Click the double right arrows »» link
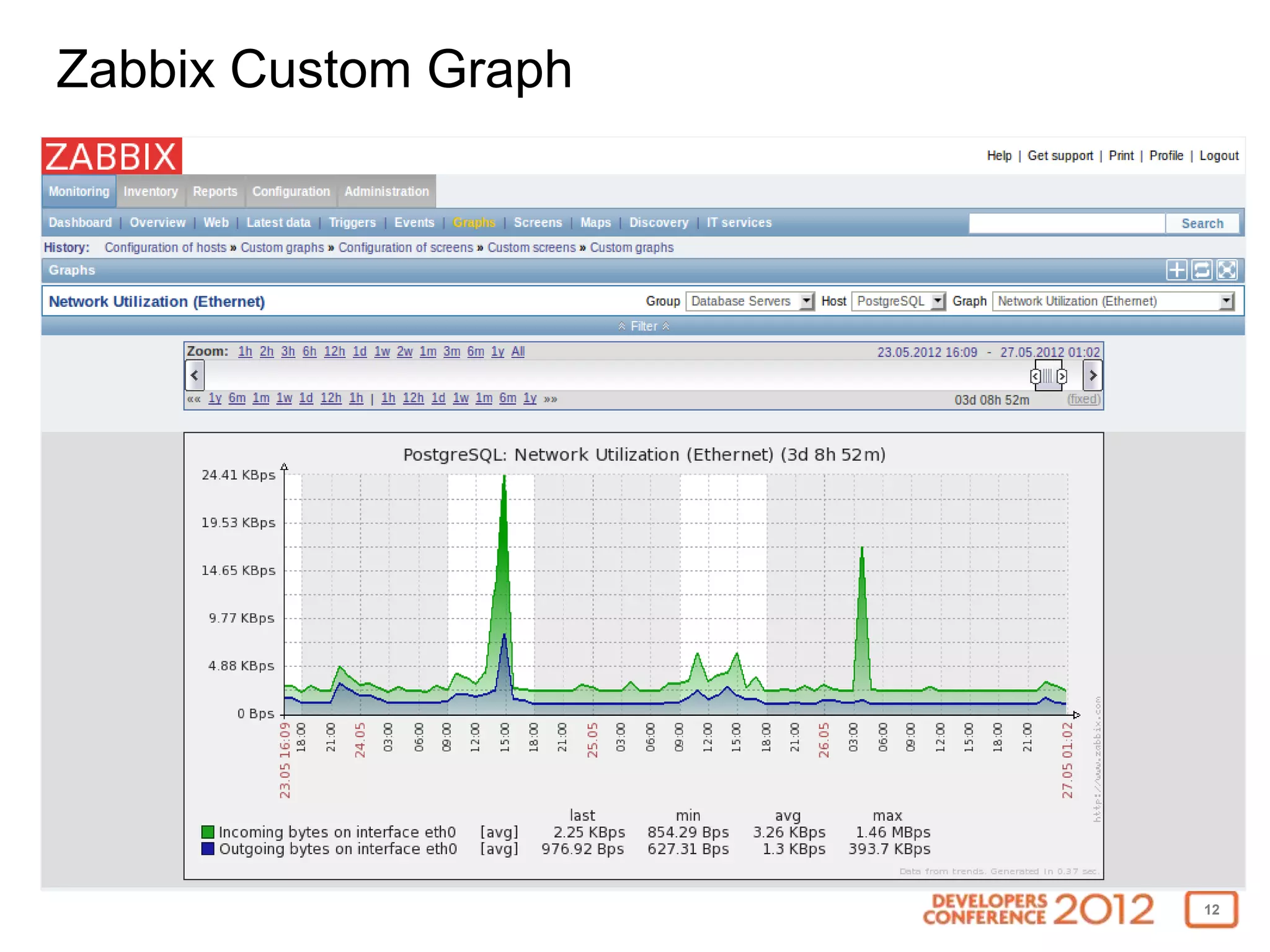This screenshot has height=952, width=1270. (x=550, y=399)
